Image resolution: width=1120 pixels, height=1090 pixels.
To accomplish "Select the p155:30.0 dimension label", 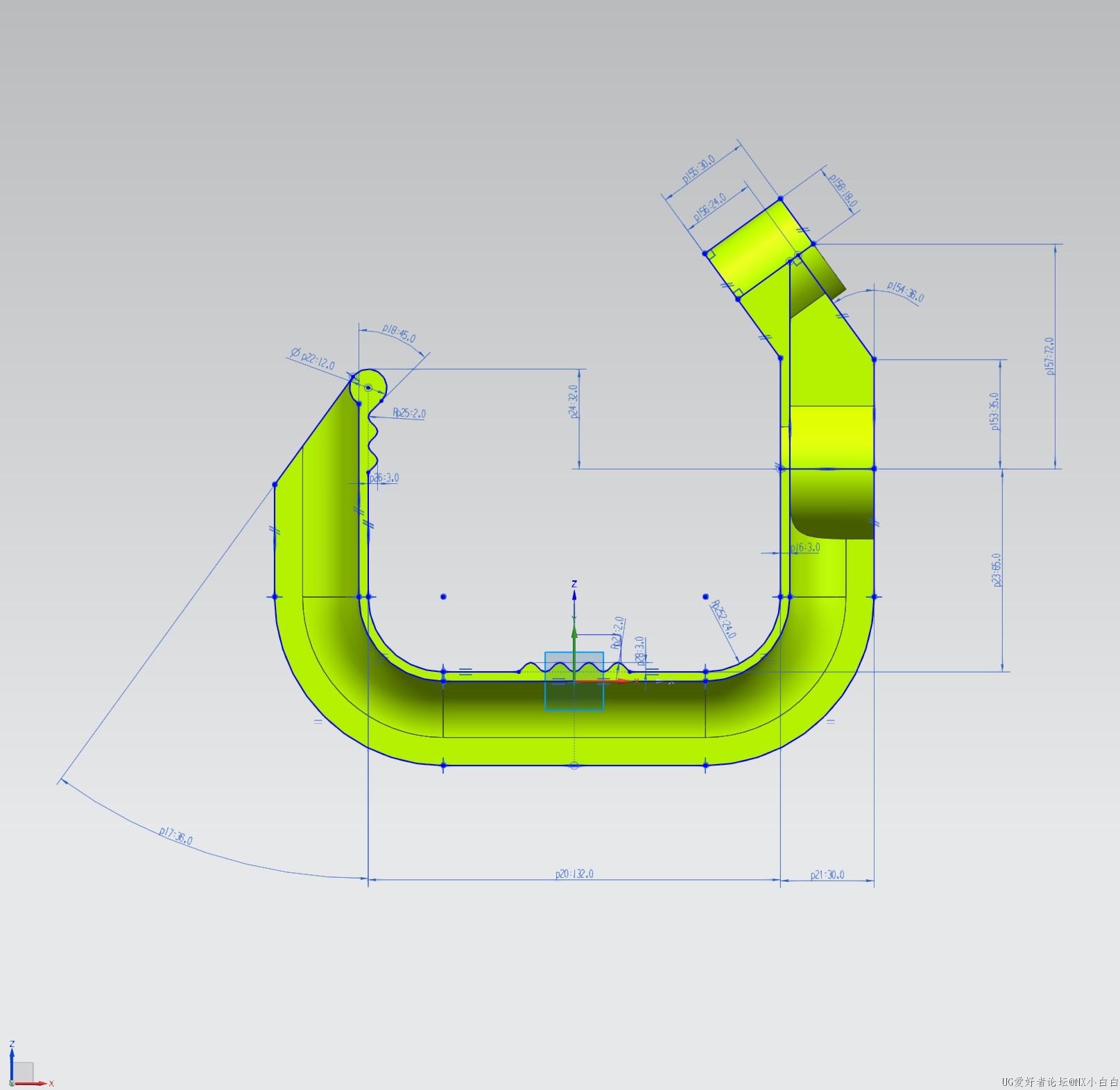I will coord(698,170).
